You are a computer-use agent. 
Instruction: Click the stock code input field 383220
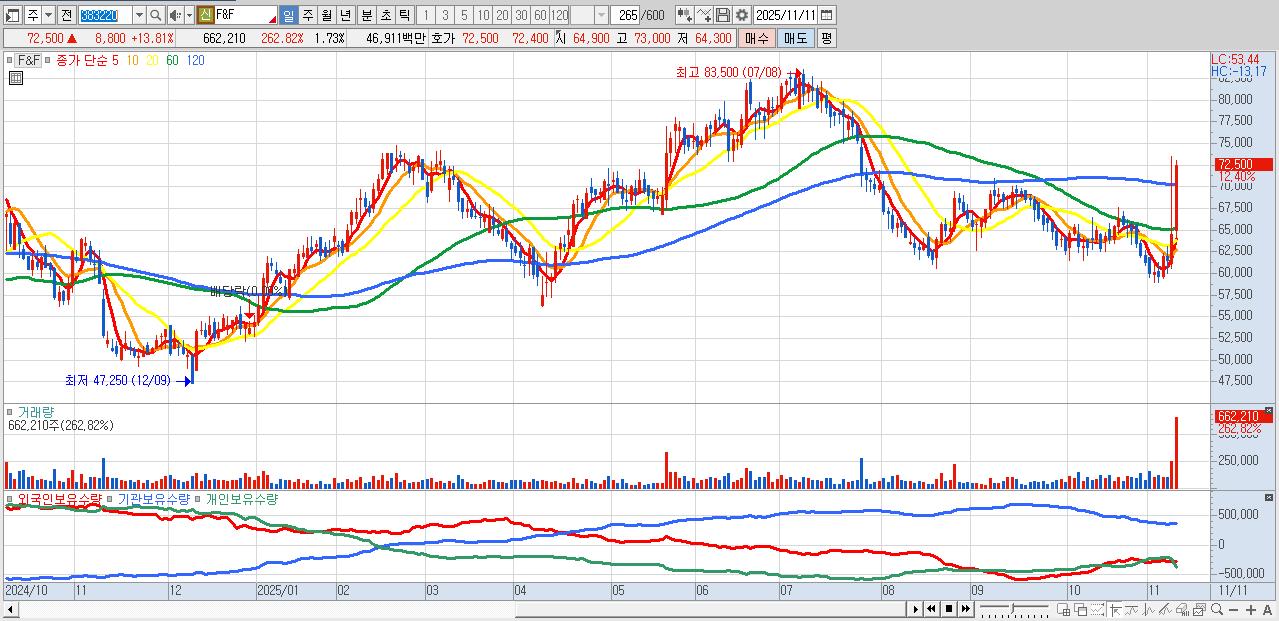105,15
